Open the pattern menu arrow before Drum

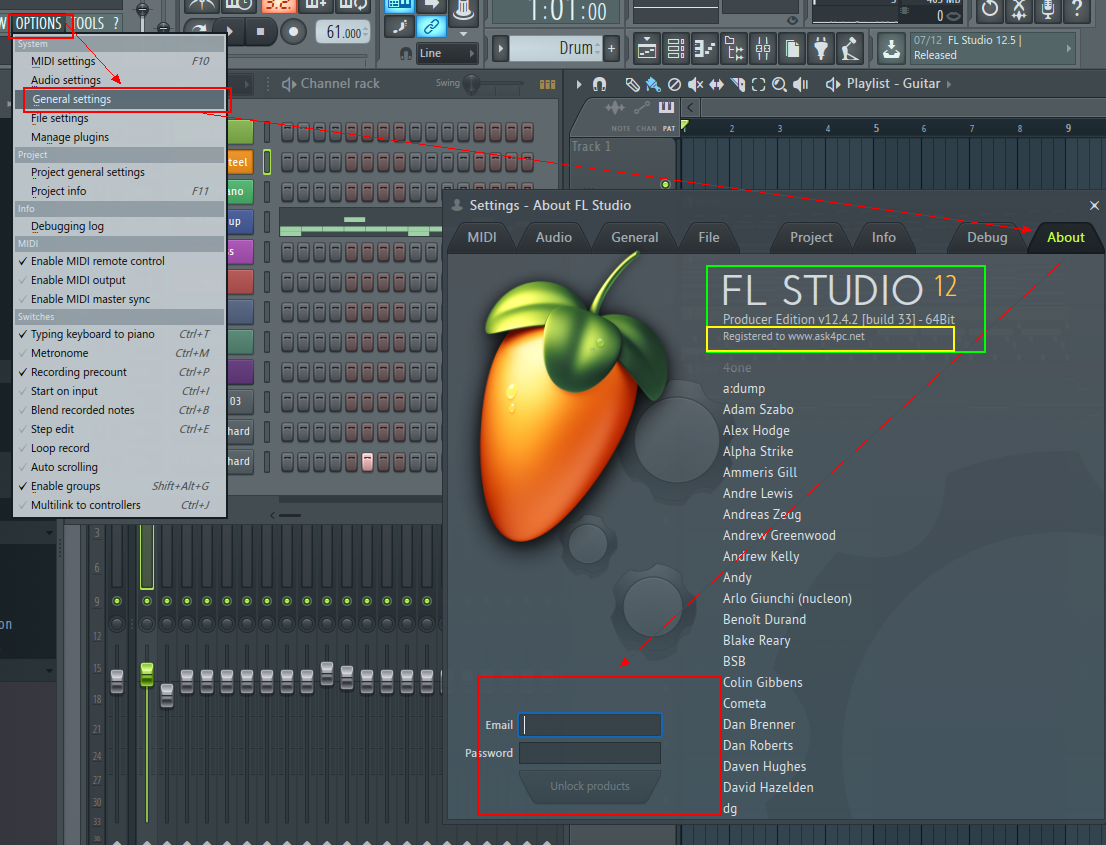(x=500, y=49)
